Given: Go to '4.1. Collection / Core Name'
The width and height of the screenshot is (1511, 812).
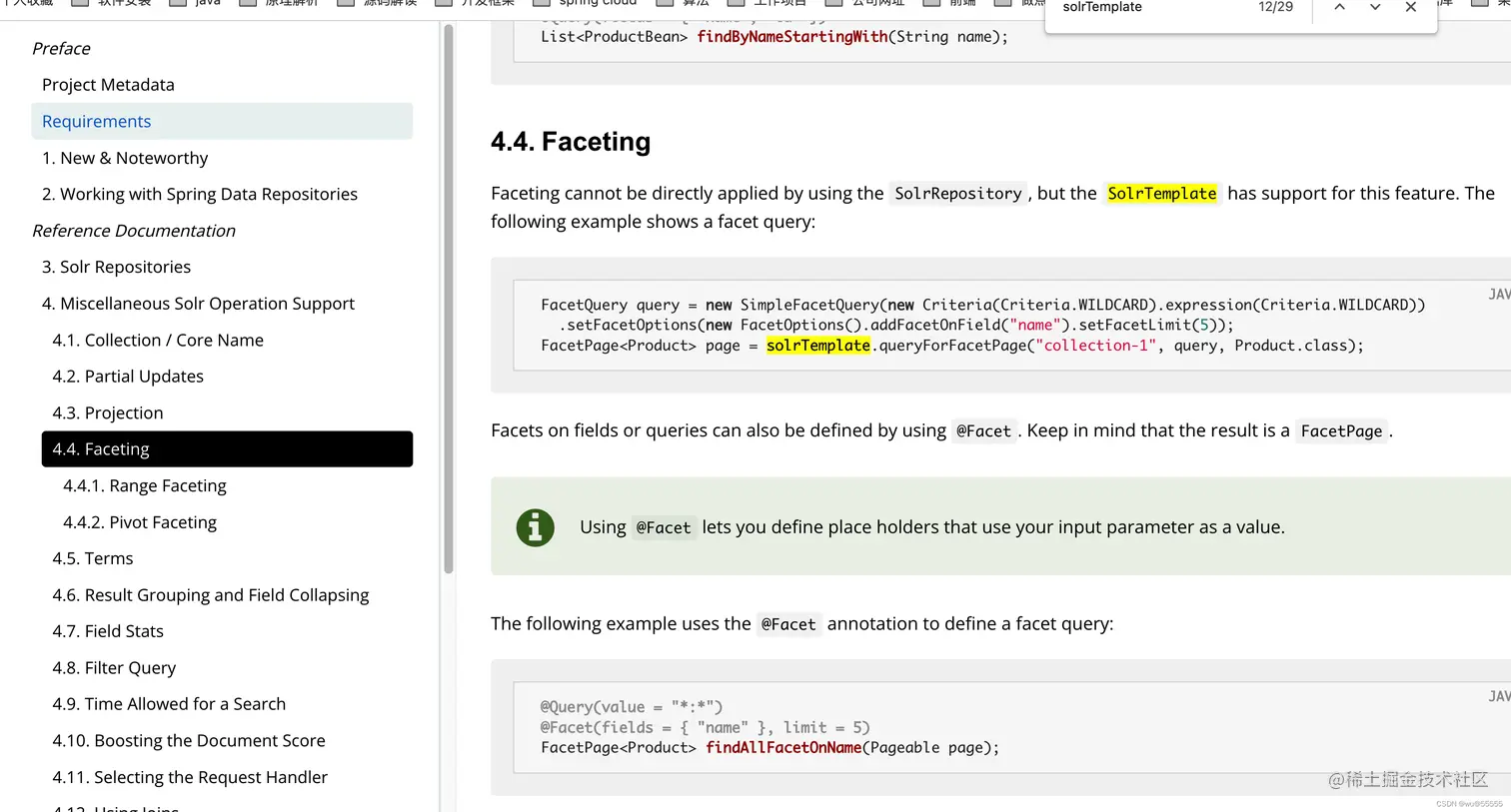Looking at the screenshot, I should (x=158, y=340).
